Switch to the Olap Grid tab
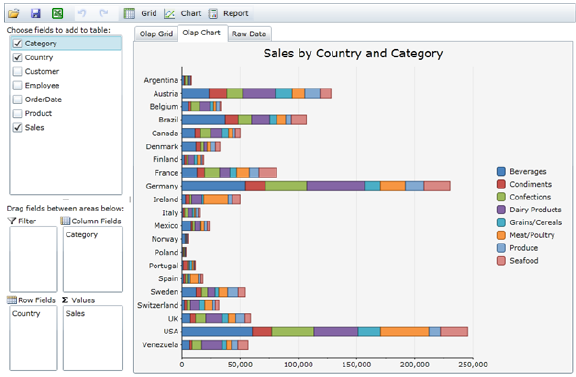The width and height of the screenshot is (576, 377). tap(156, 34)
